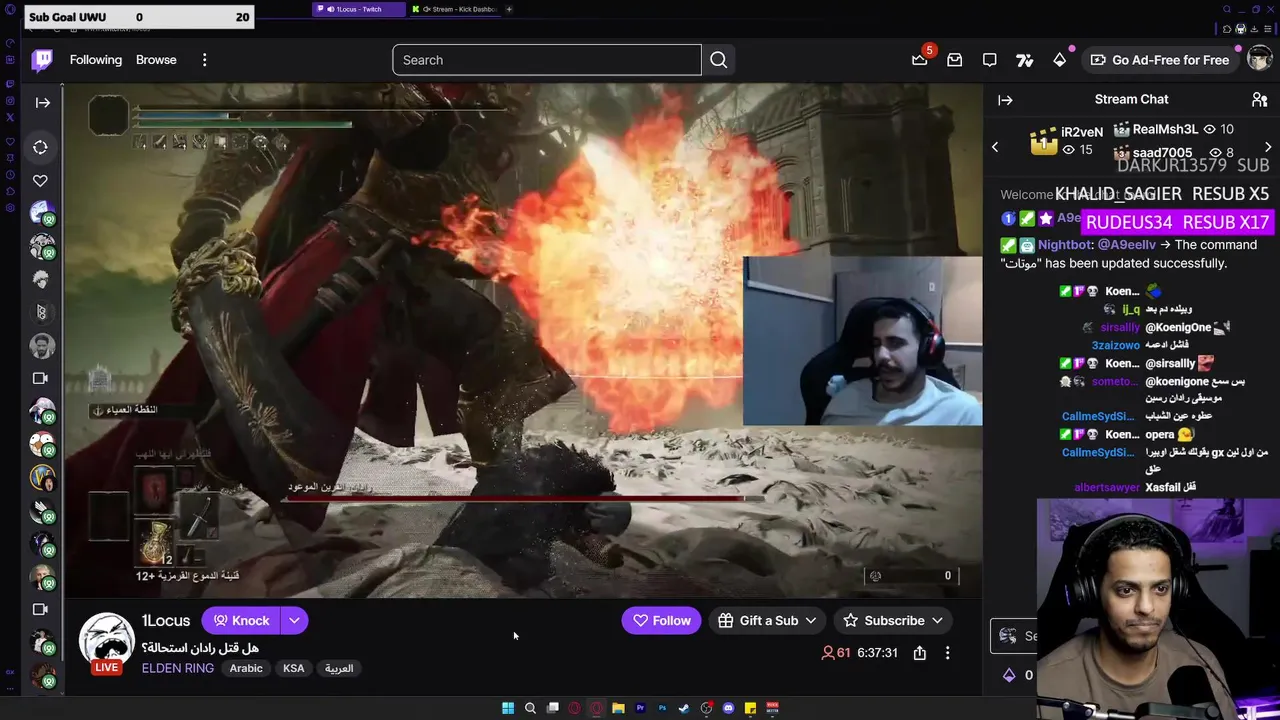This screenshot has width=1280, height=720.
Task: Click the RealMsh3L leaderboard name
Action: [x=1165, y=129]
